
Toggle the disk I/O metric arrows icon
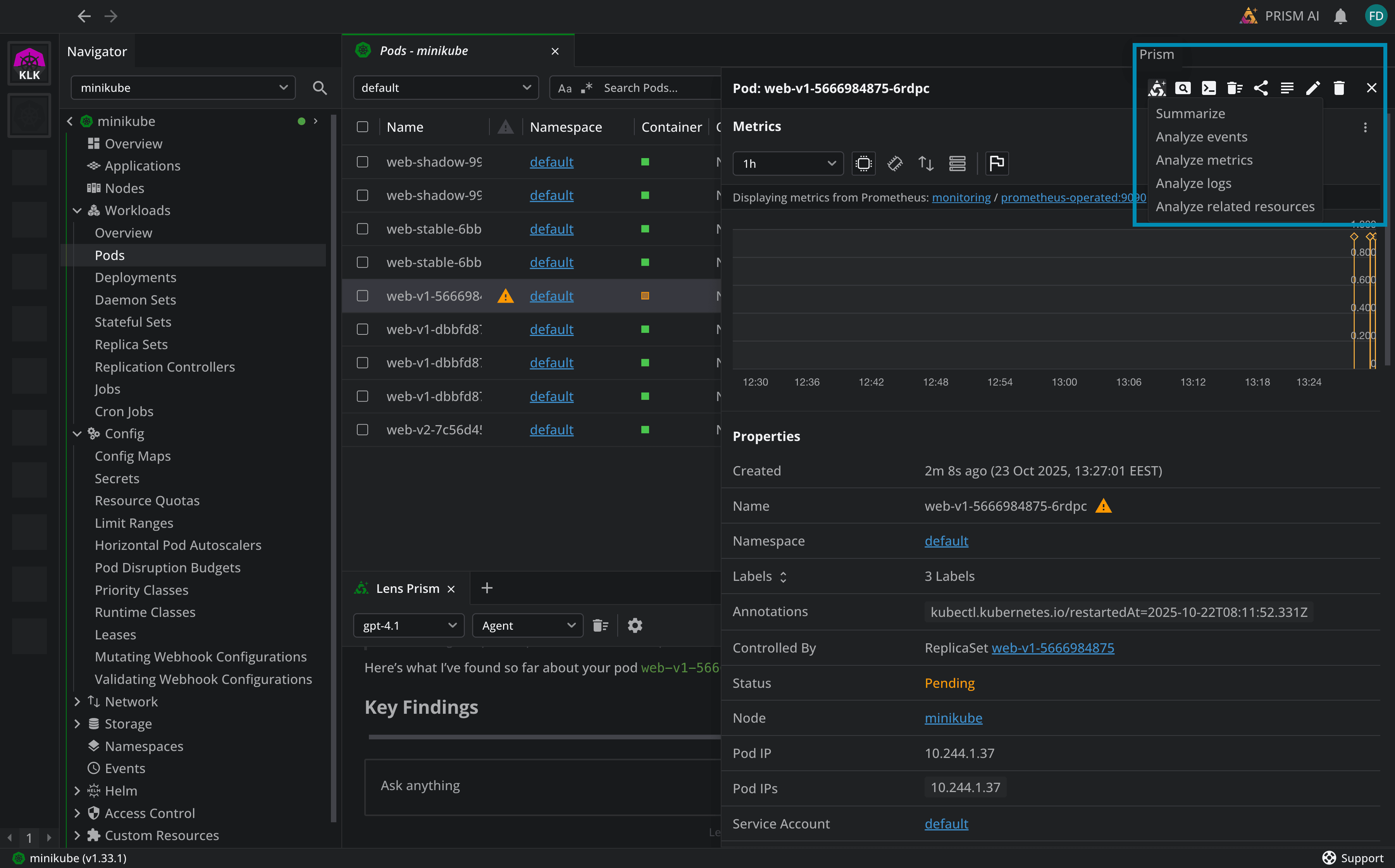coord(926,163)
